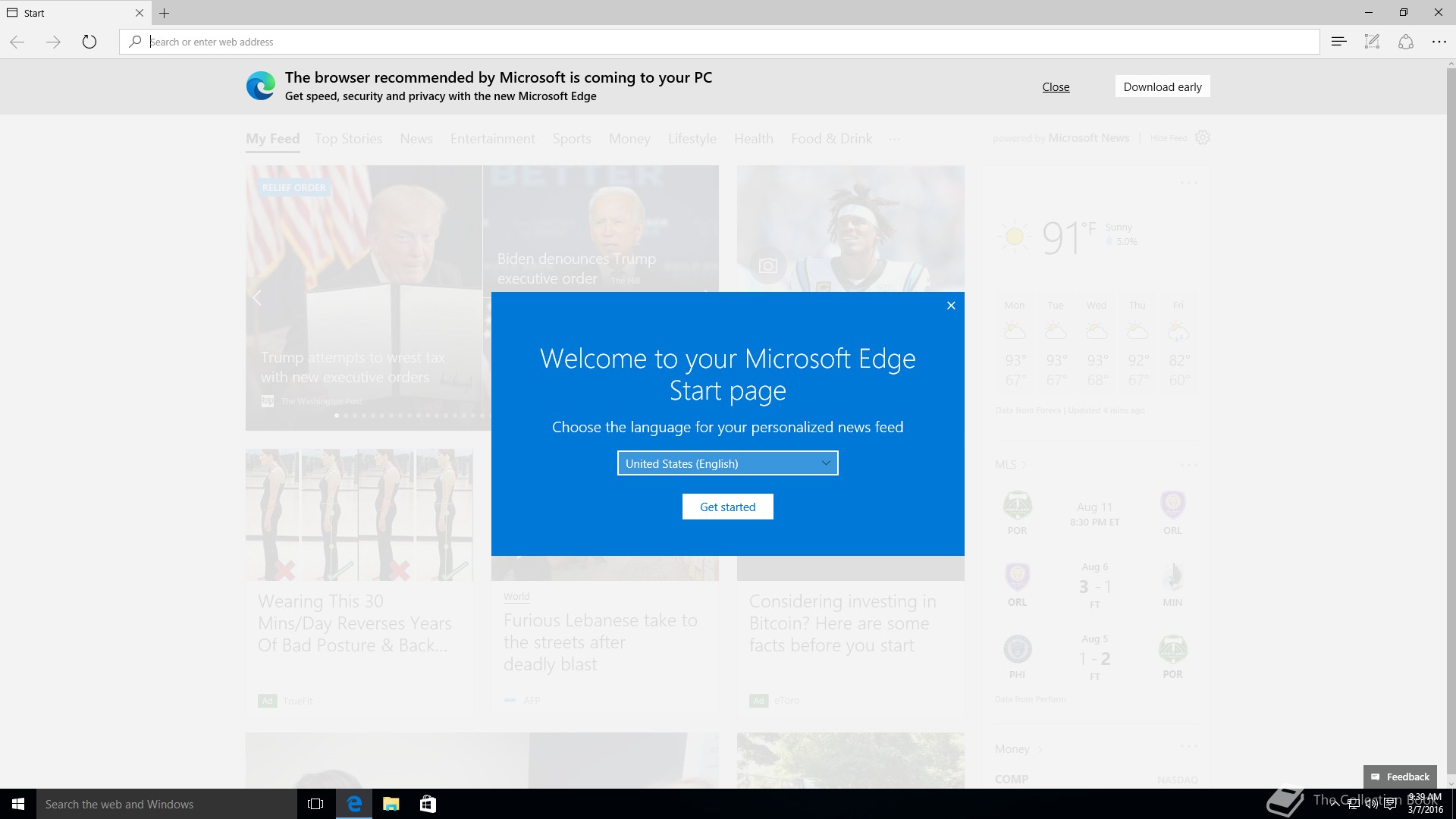Open the weather card options ellipsis
This screenshot has width=1456, height=819.
pos(1189,183)
